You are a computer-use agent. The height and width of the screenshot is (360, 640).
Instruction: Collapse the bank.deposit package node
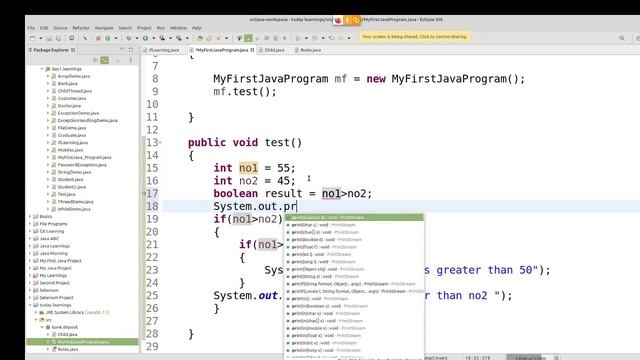(42, 327)
